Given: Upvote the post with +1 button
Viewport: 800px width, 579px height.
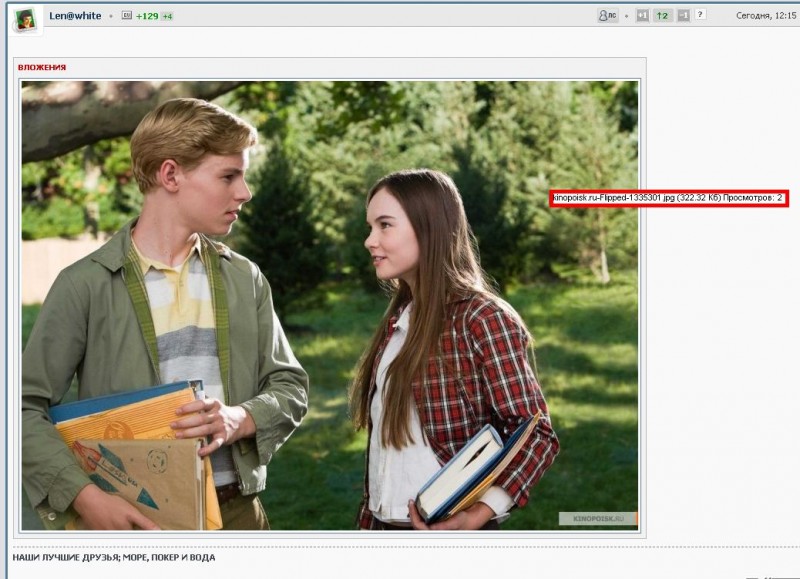Looking at the screenshot, I should [x=643, y=15].
